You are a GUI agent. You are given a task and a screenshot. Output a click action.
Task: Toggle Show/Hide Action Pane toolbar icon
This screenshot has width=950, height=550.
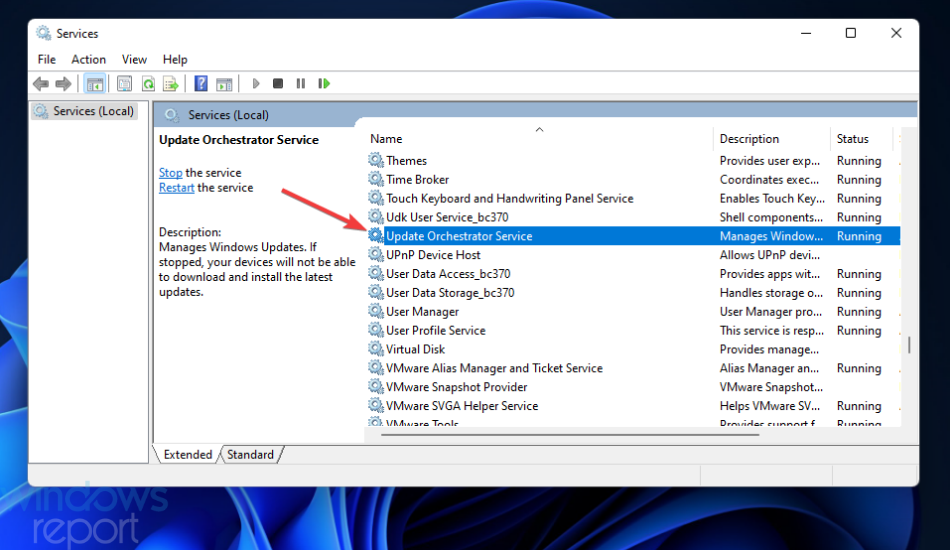[224, 84]
